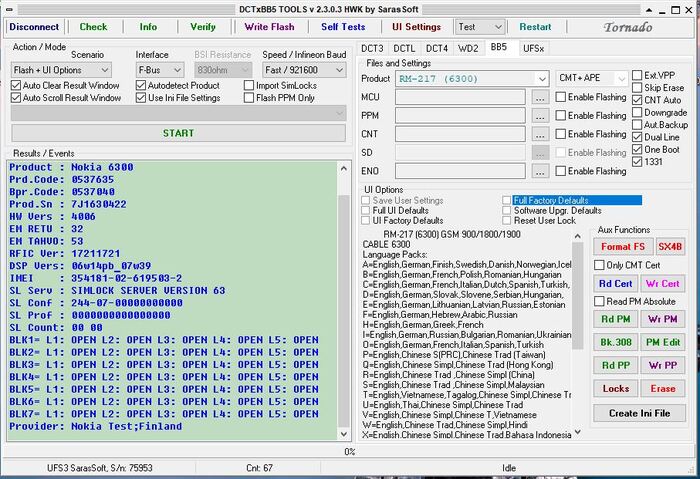
Task: Toggle the Ext.VPP checkbox
Action: (638, 75)
